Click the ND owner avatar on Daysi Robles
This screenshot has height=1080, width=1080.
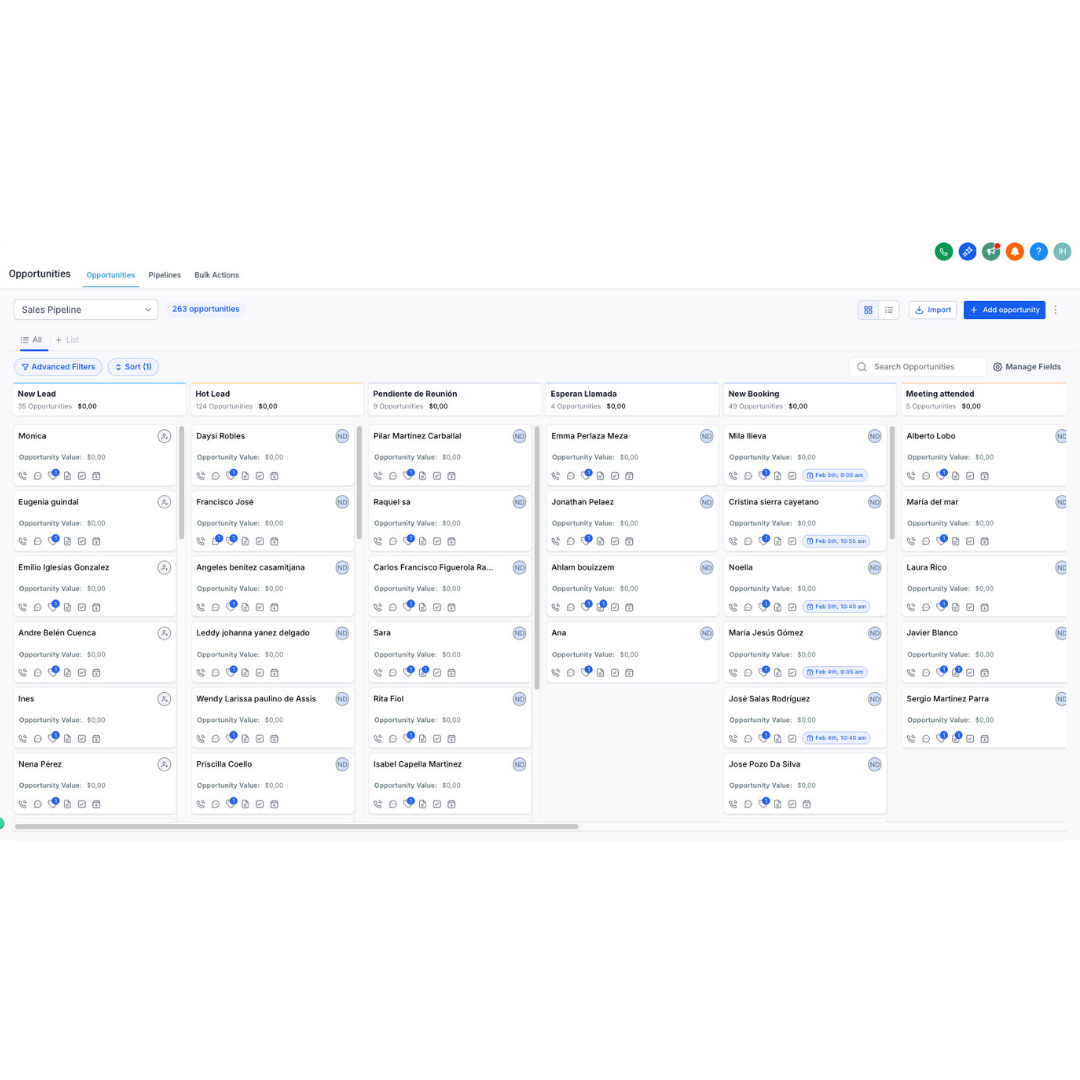click(342, 436)
